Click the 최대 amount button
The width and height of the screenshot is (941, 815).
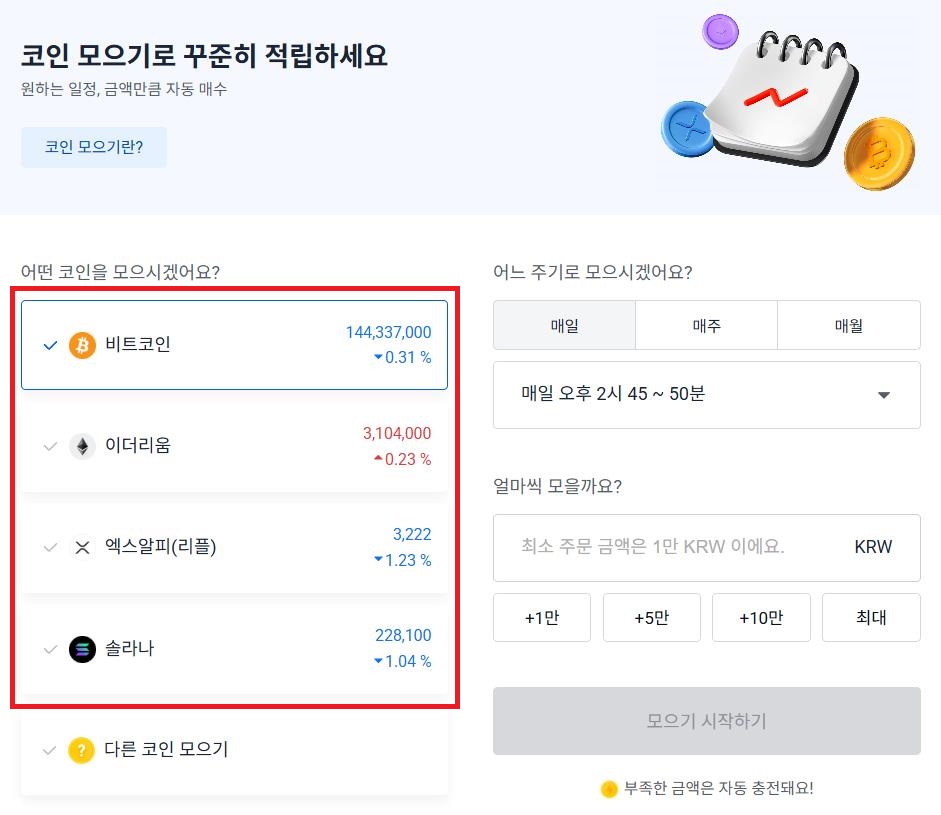pyautogui.click(x=871, y=618)
